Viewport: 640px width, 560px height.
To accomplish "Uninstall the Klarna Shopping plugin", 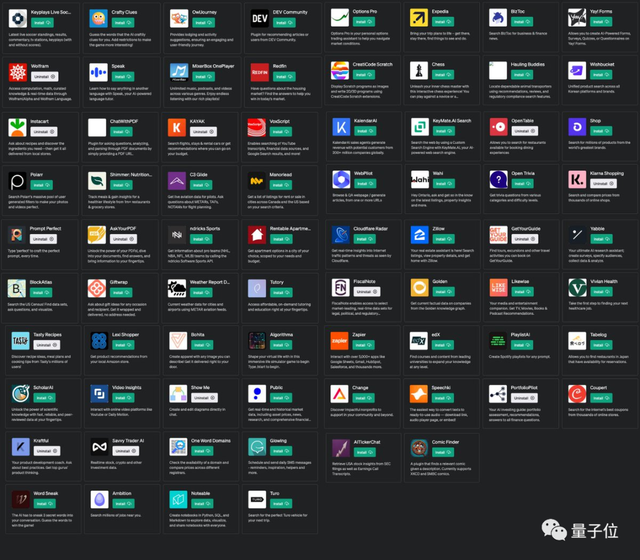I will point(603,184).
